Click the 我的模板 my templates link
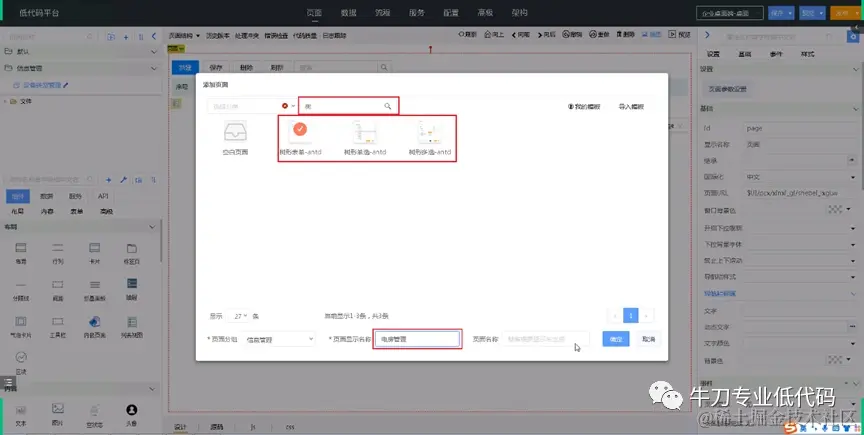 [x=584, y=106]
